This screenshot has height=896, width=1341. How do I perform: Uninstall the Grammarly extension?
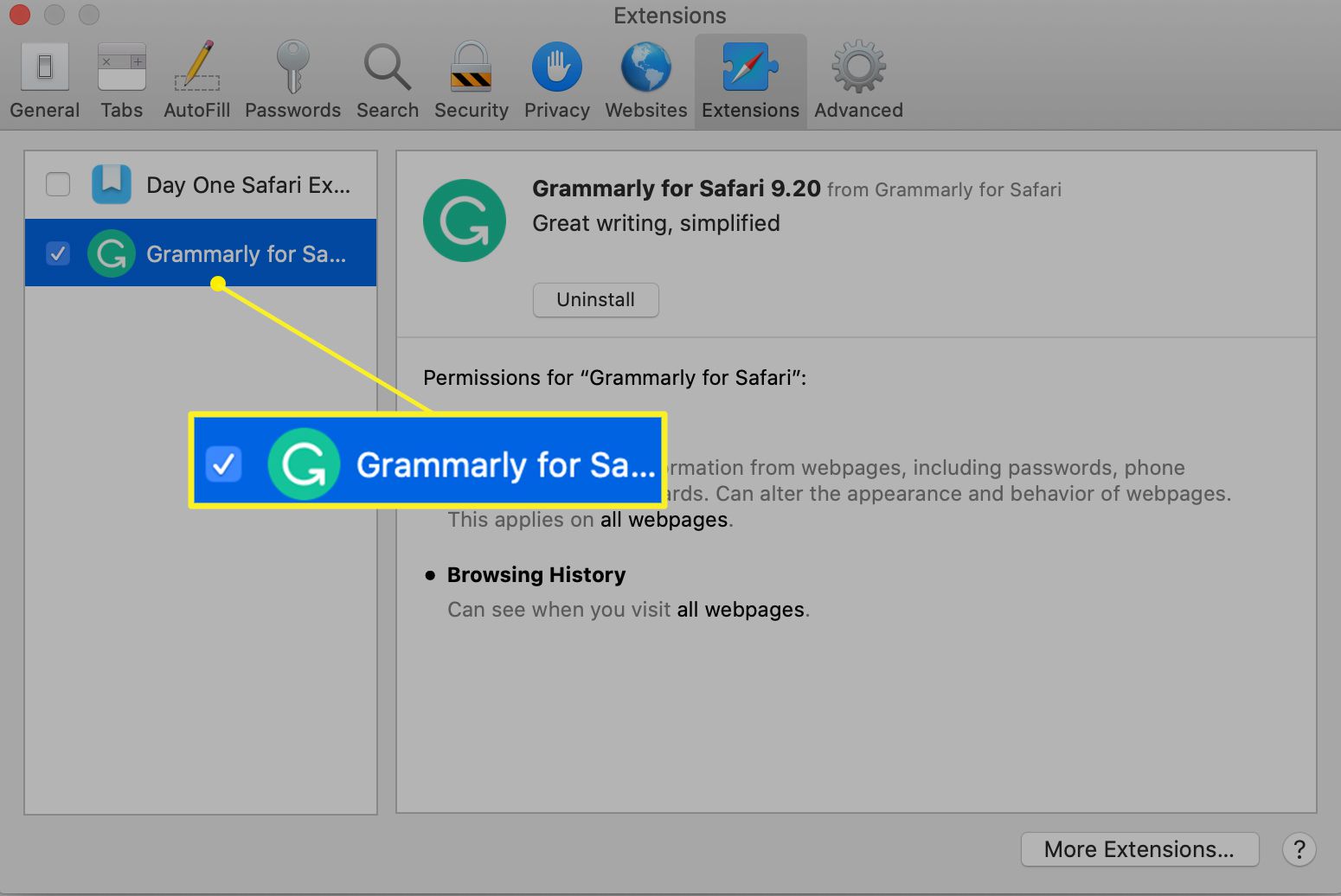[x=595, y=300]
